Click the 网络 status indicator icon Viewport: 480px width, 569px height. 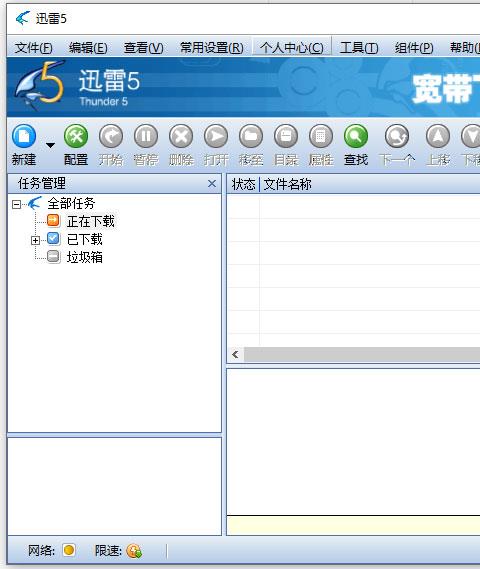tap(69, 550)
